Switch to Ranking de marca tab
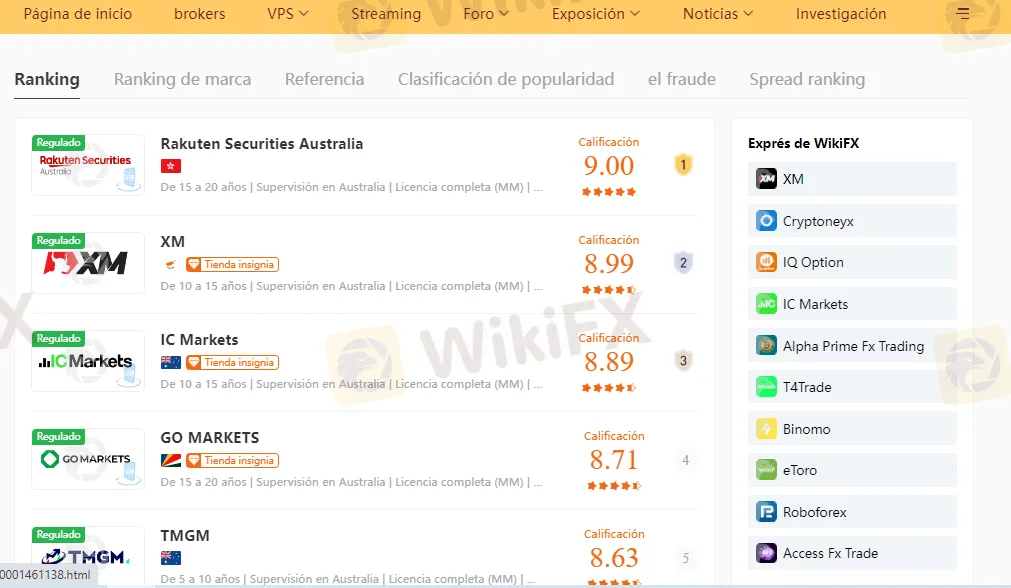 pos(182,79)
